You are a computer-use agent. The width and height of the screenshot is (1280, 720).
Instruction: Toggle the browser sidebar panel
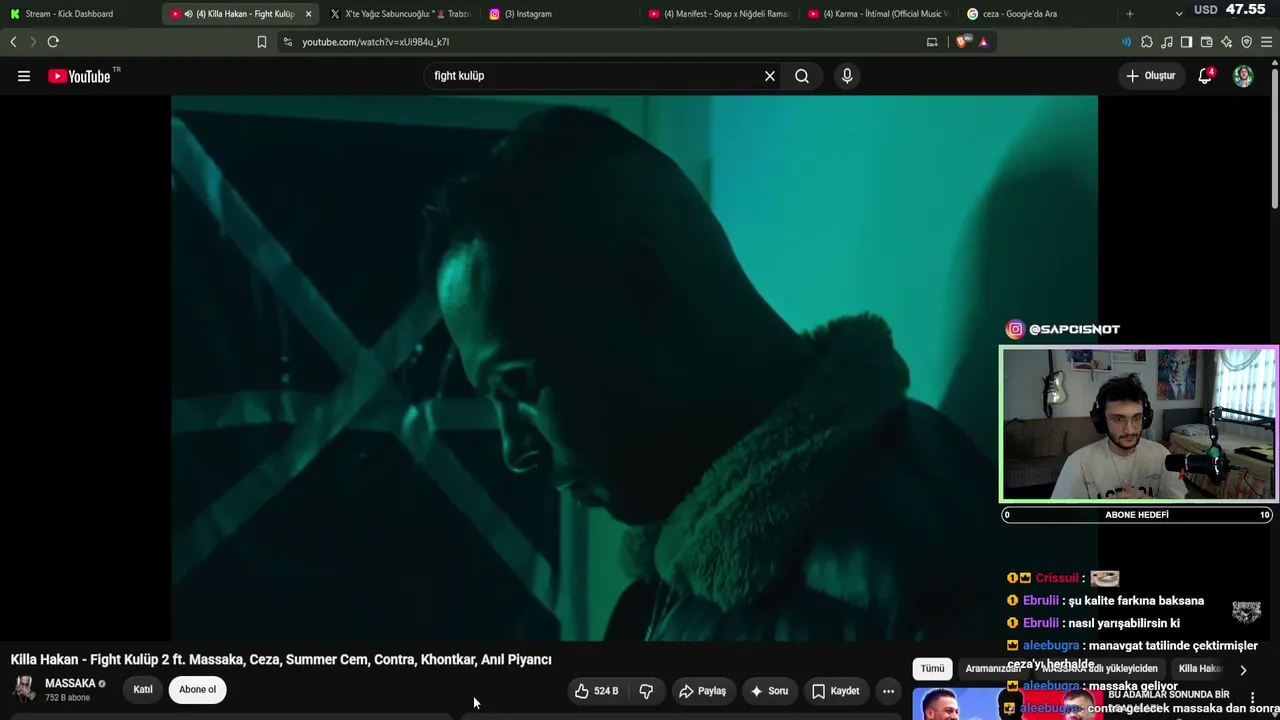pyautogui.click(x=1186, y=42)
